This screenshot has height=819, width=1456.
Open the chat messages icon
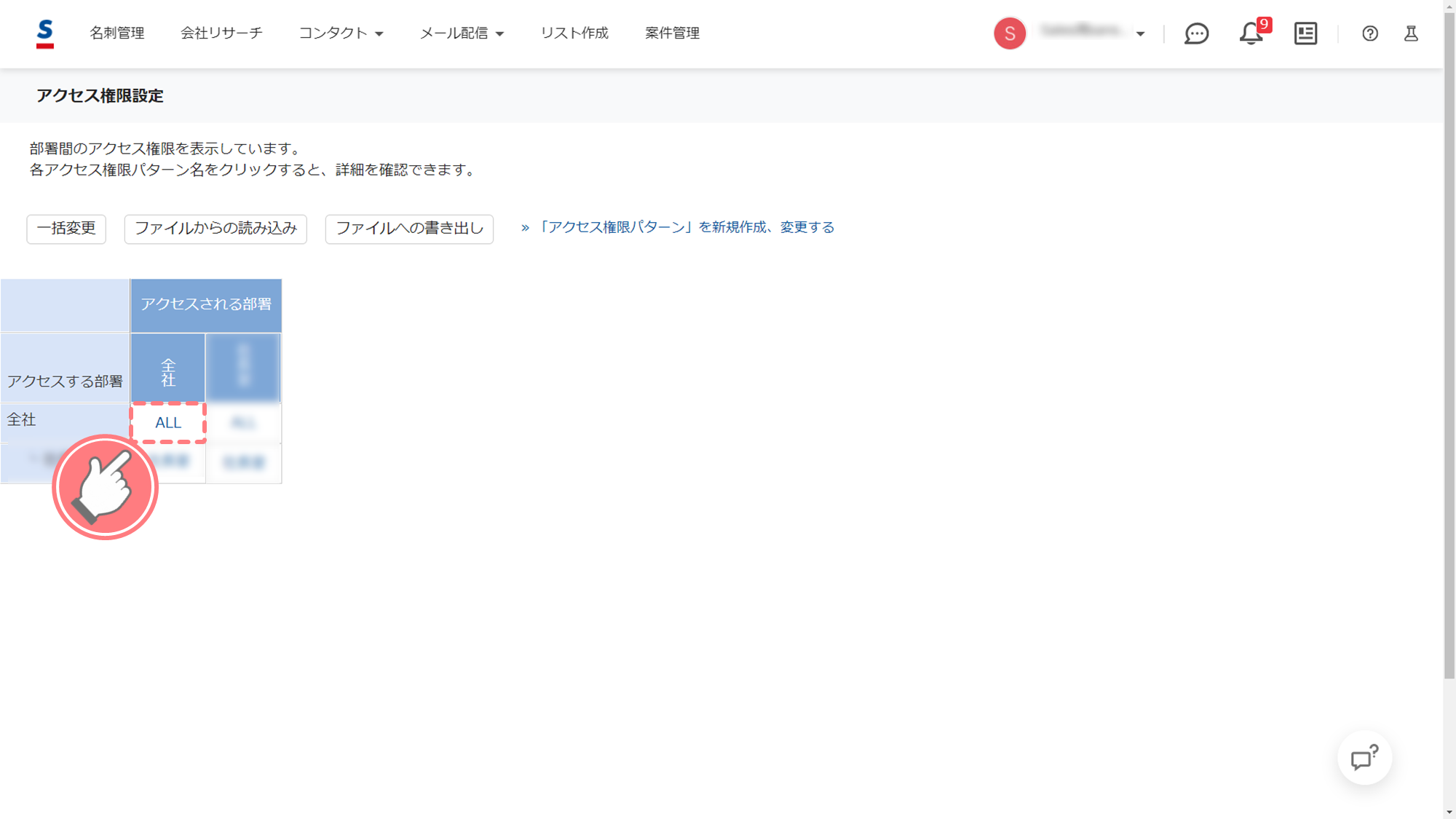pos(1196,33)
